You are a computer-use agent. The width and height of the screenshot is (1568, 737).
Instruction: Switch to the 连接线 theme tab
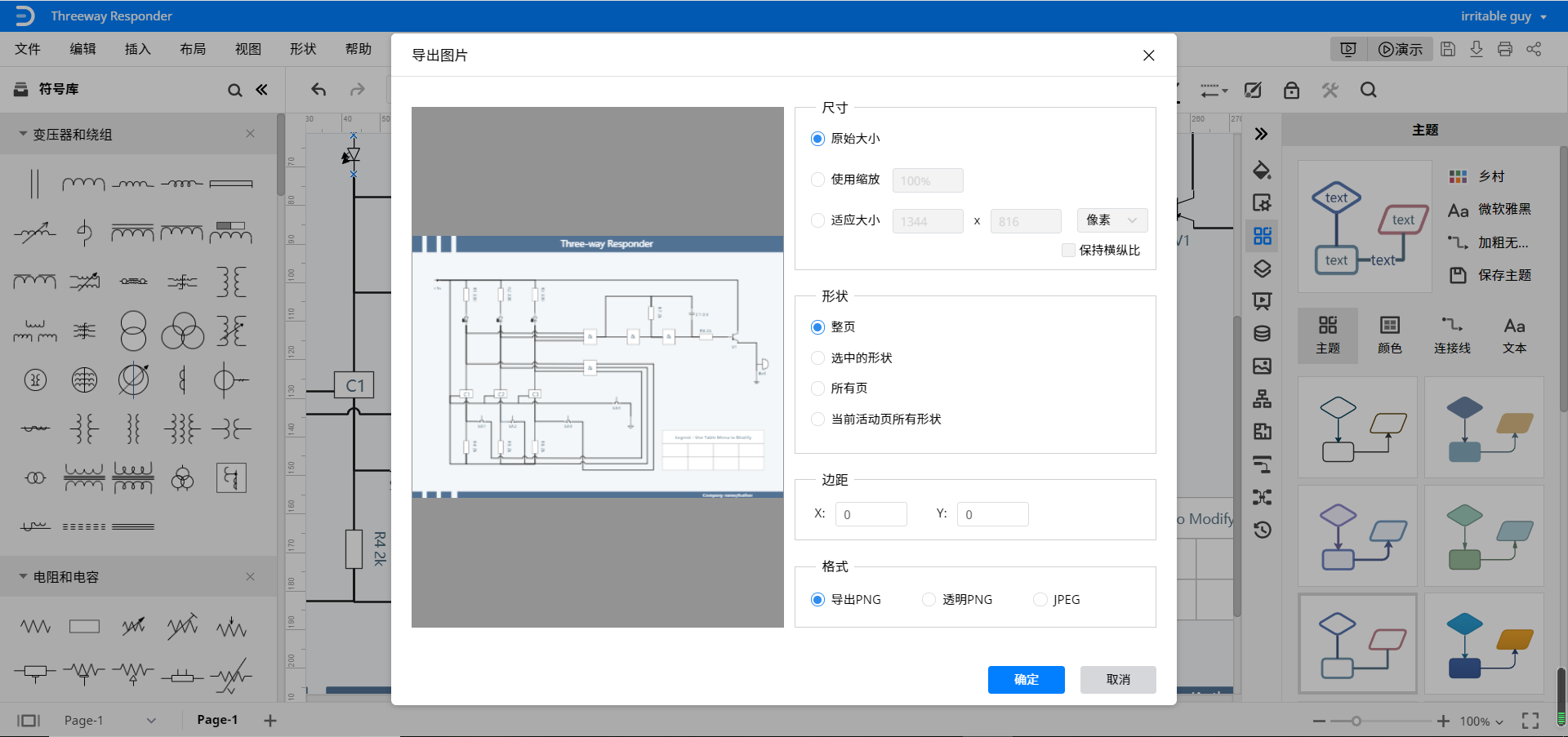(x=1452, y=335)
